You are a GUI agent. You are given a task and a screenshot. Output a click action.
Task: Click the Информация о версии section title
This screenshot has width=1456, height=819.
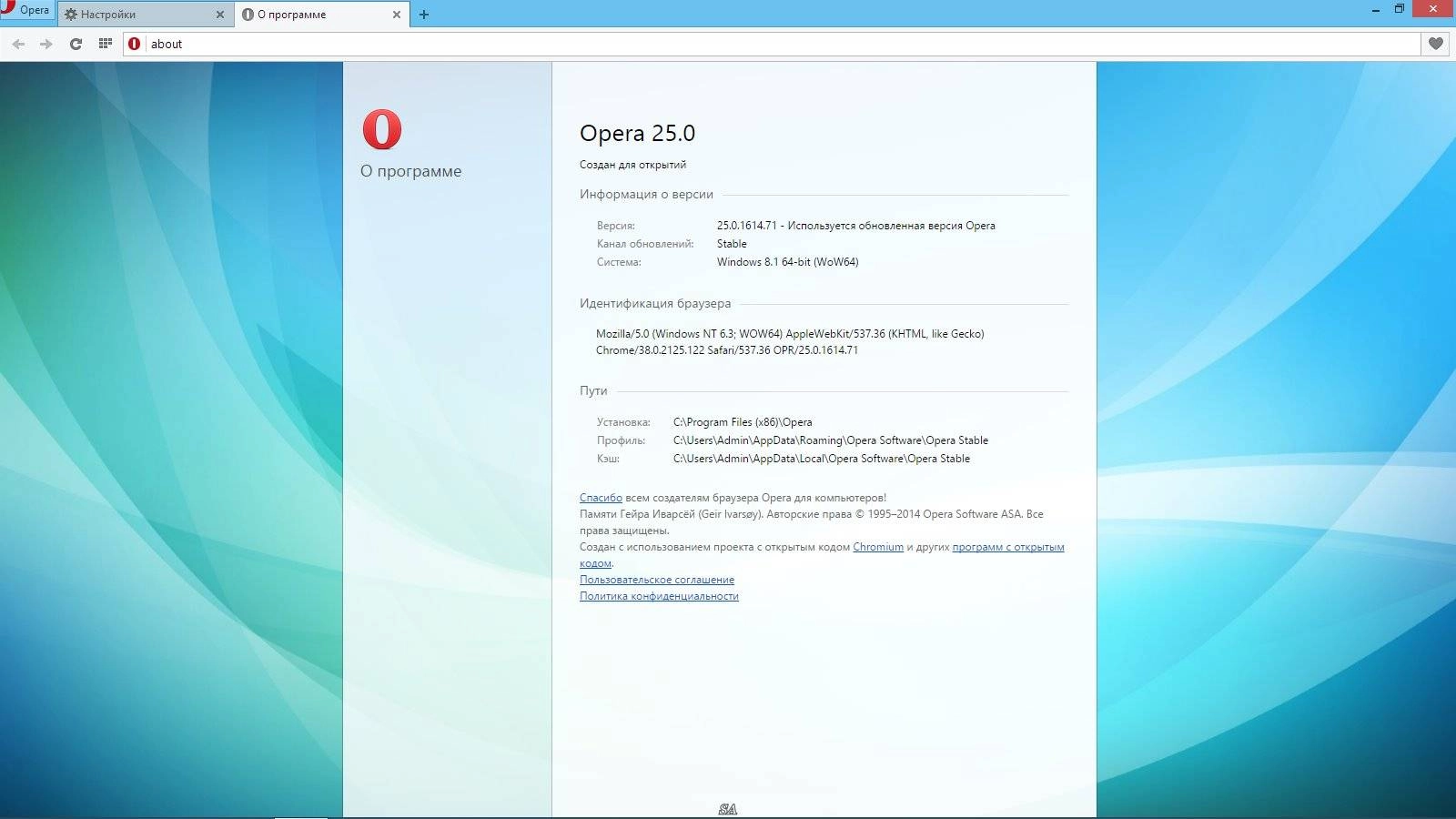(x=646, y=194)
